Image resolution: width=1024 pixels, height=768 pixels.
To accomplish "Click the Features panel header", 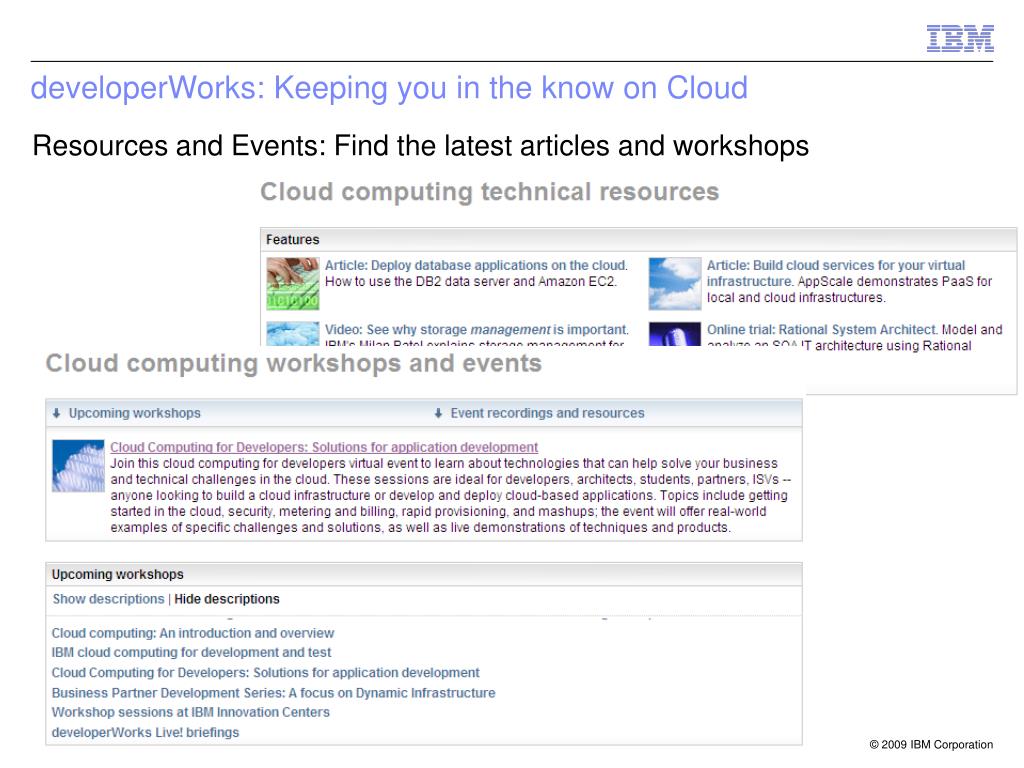I will [638, 239].
